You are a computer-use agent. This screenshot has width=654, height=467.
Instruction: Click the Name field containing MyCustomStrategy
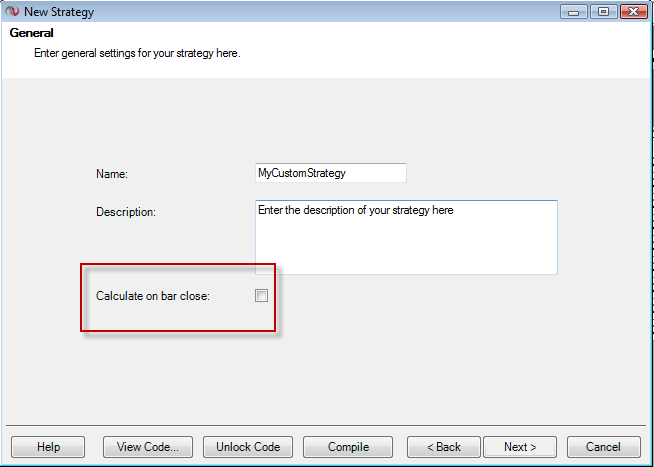pyautogui.click(x=331, y=173)
